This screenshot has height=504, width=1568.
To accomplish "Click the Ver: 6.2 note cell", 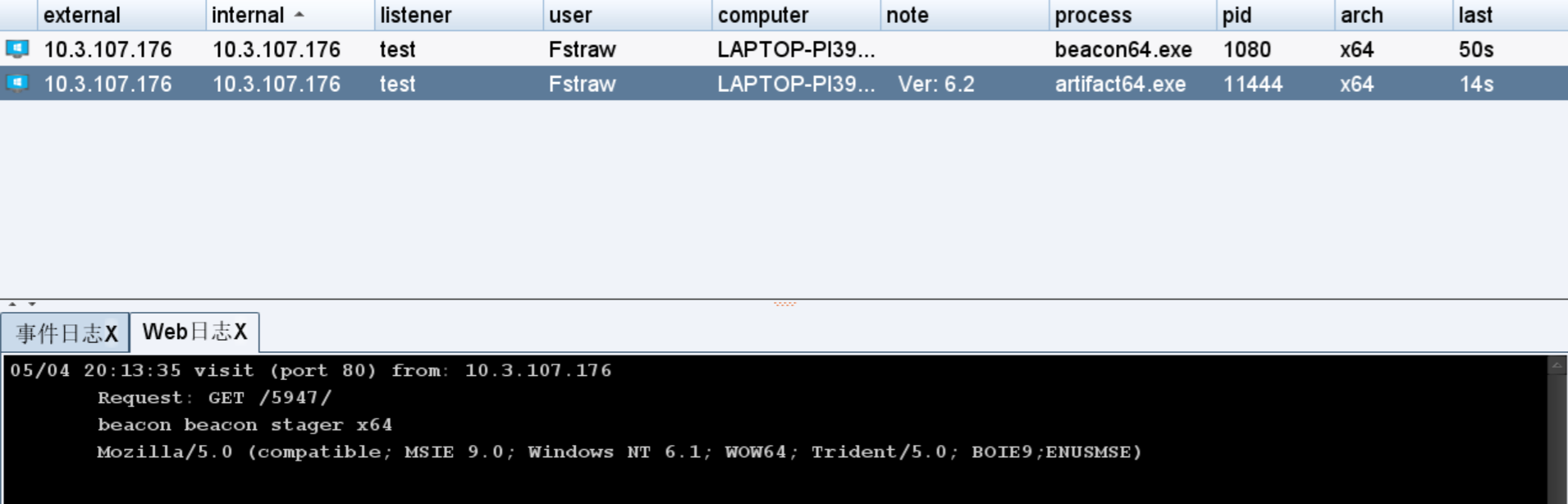I will point(936,84).
